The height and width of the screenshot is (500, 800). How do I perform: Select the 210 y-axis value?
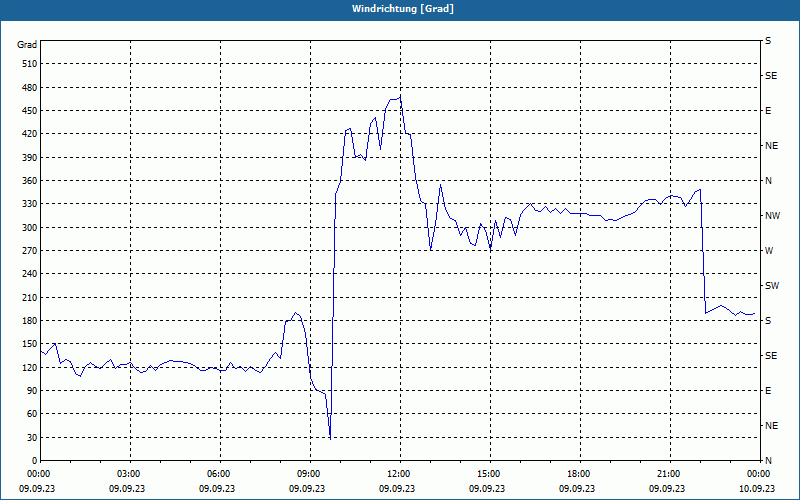pyautogui.click(x=30, y=297)
